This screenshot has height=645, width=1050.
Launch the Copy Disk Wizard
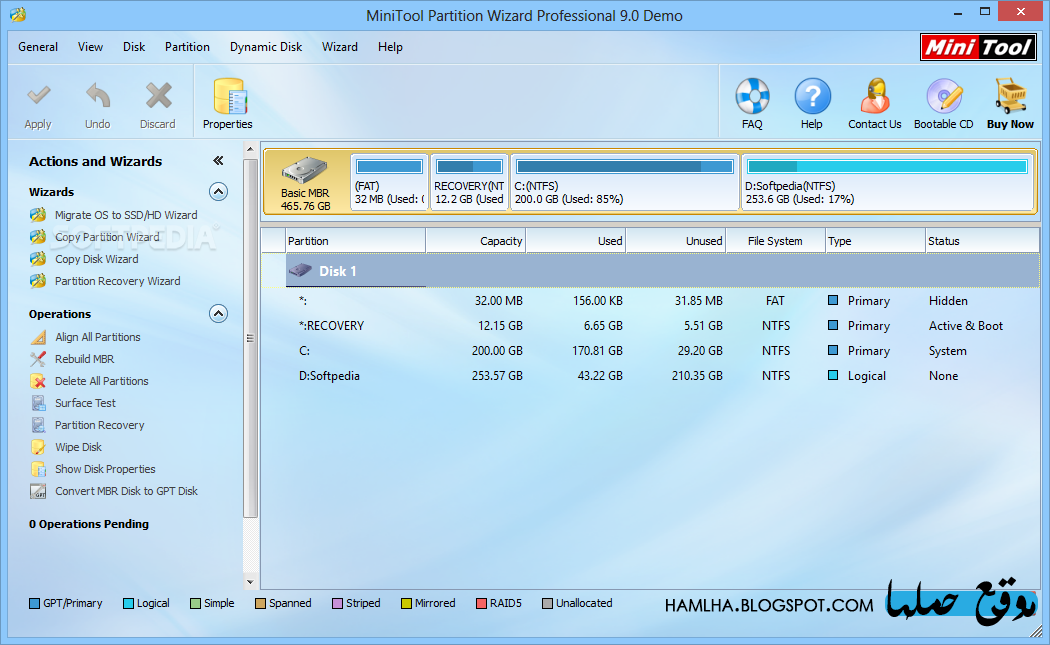tap(96, 259)
